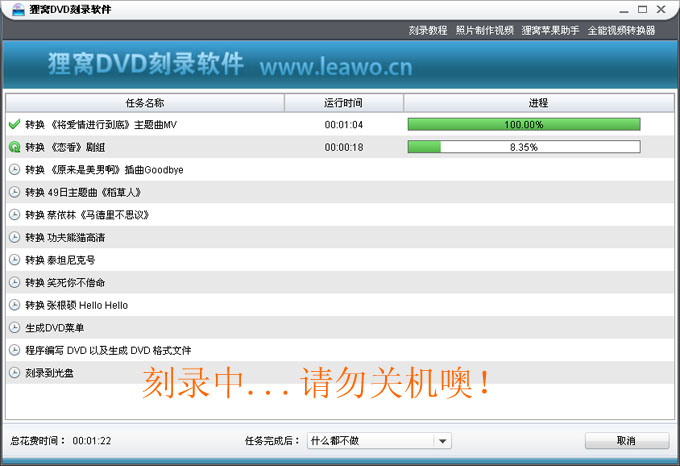Screen dimensions: 680x466
Task: Select the 《原来是美男啊》插曲Goodbye row
Action: pos(340,169)
